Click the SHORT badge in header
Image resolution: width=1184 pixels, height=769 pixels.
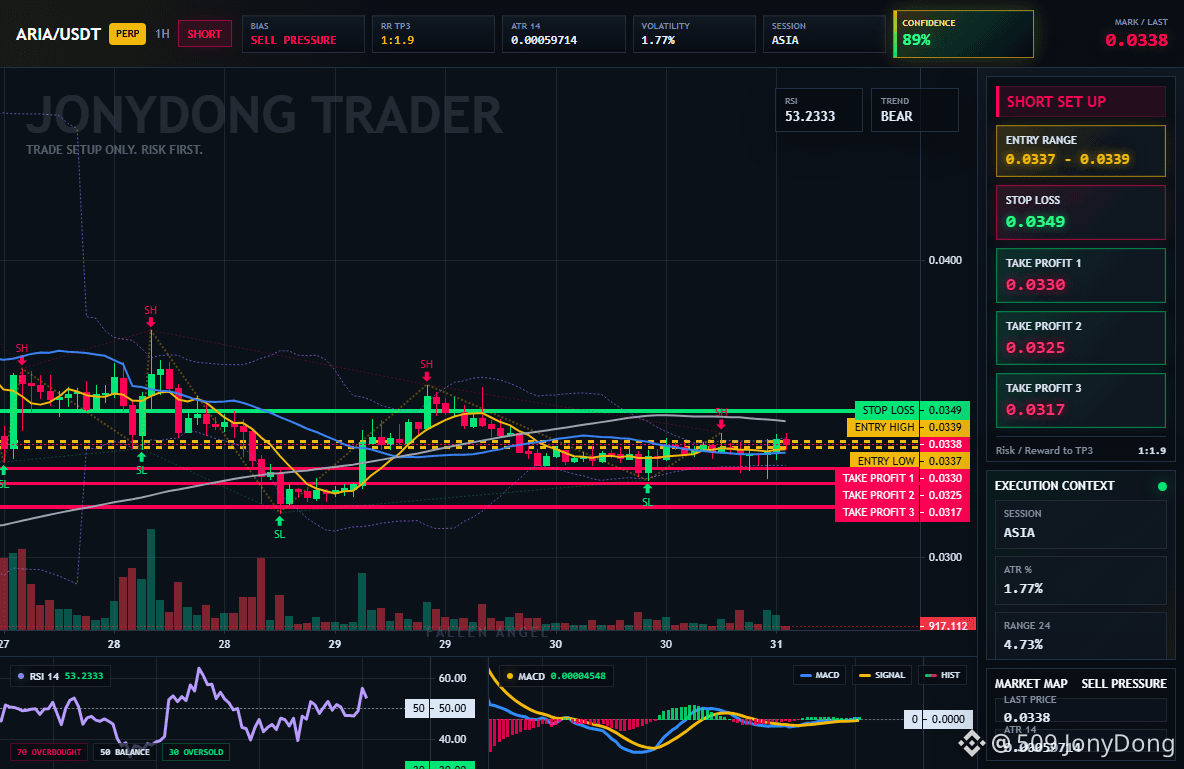click(x=205, y=34)
